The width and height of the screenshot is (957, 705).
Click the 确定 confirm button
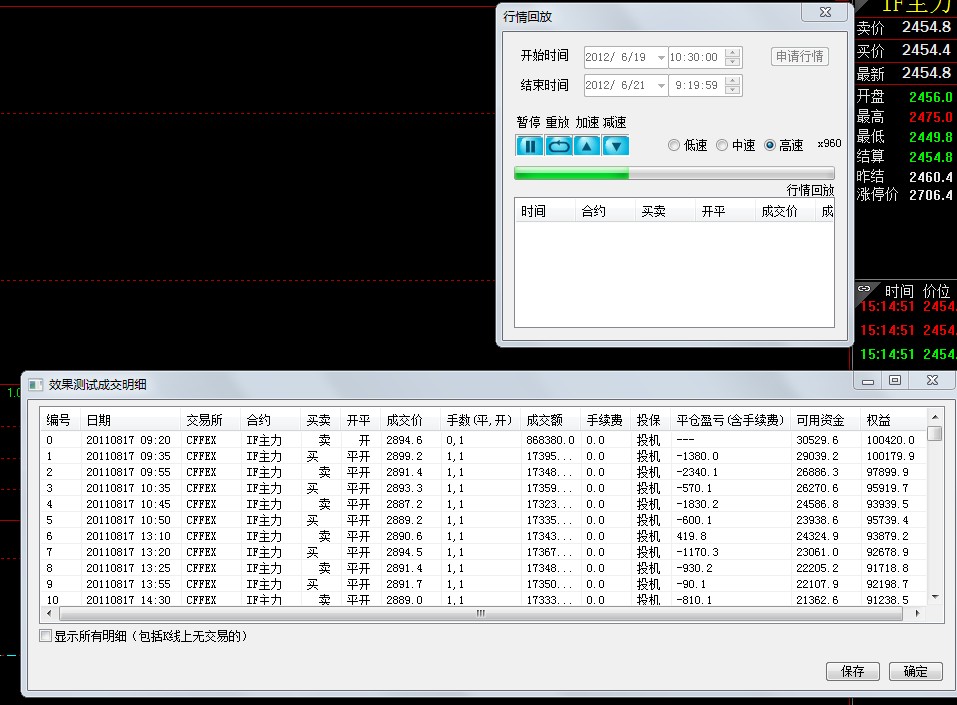click(915, 671)
